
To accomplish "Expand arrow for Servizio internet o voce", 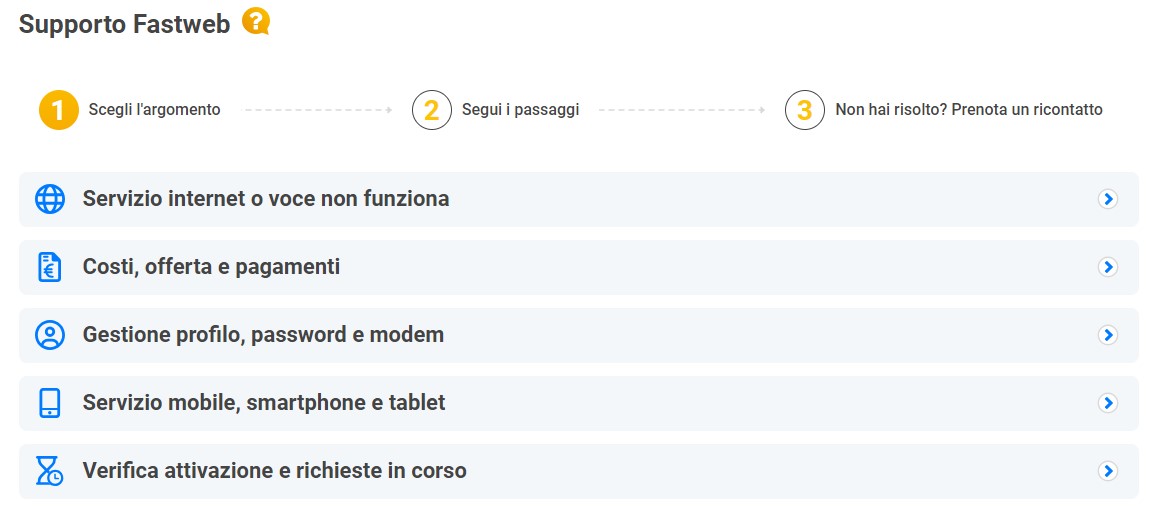I will [x=1108, y=199].
